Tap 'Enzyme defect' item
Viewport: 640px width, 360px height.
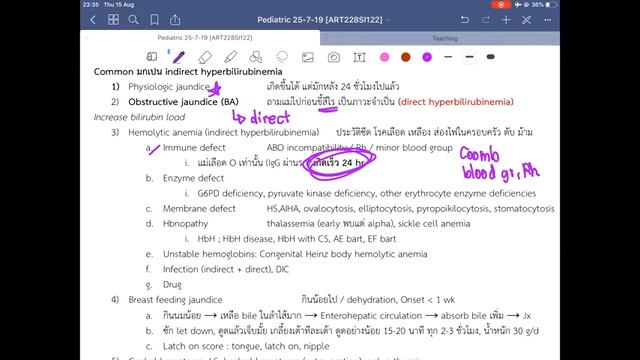tap(193, 178)
